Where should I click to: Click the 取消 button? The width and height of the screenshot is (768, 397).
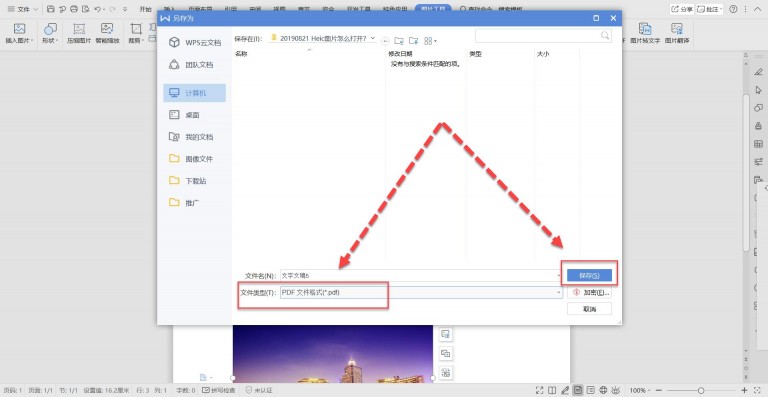tap(589, 309)
